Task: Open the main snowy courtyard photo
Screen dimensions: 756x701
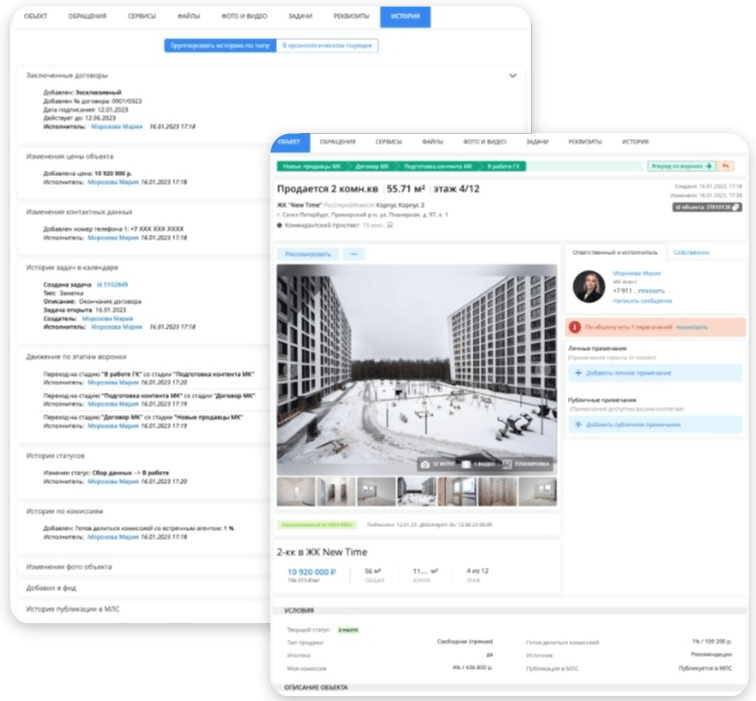Action: tap(417, 369)
